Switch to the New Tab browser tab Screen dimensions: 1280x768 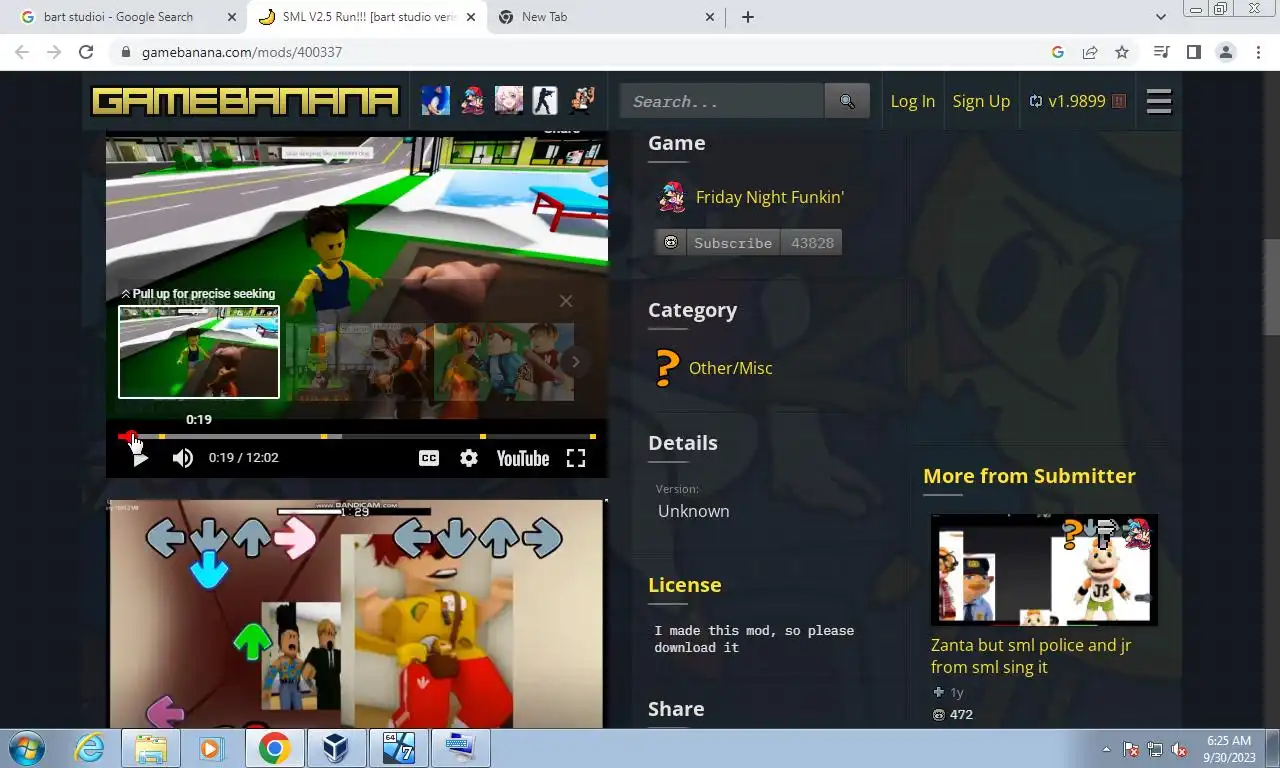544,17
